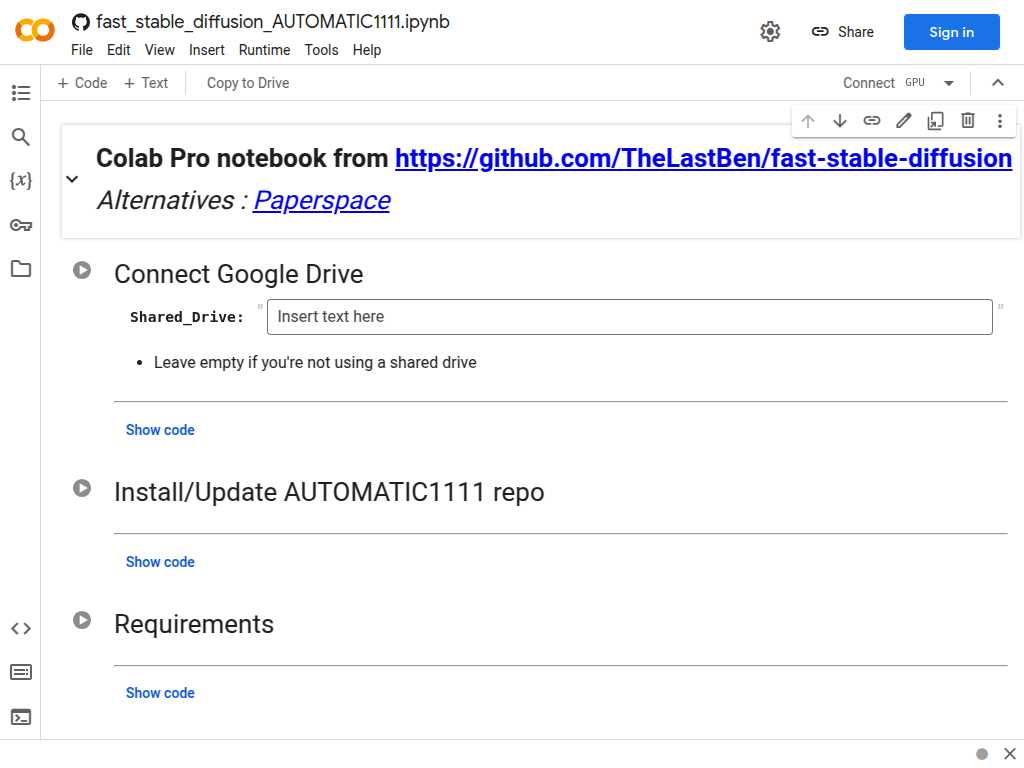Viewport: 1024px width, 768px height.
Task: Click the Sign in button
Action: point(951,32)
